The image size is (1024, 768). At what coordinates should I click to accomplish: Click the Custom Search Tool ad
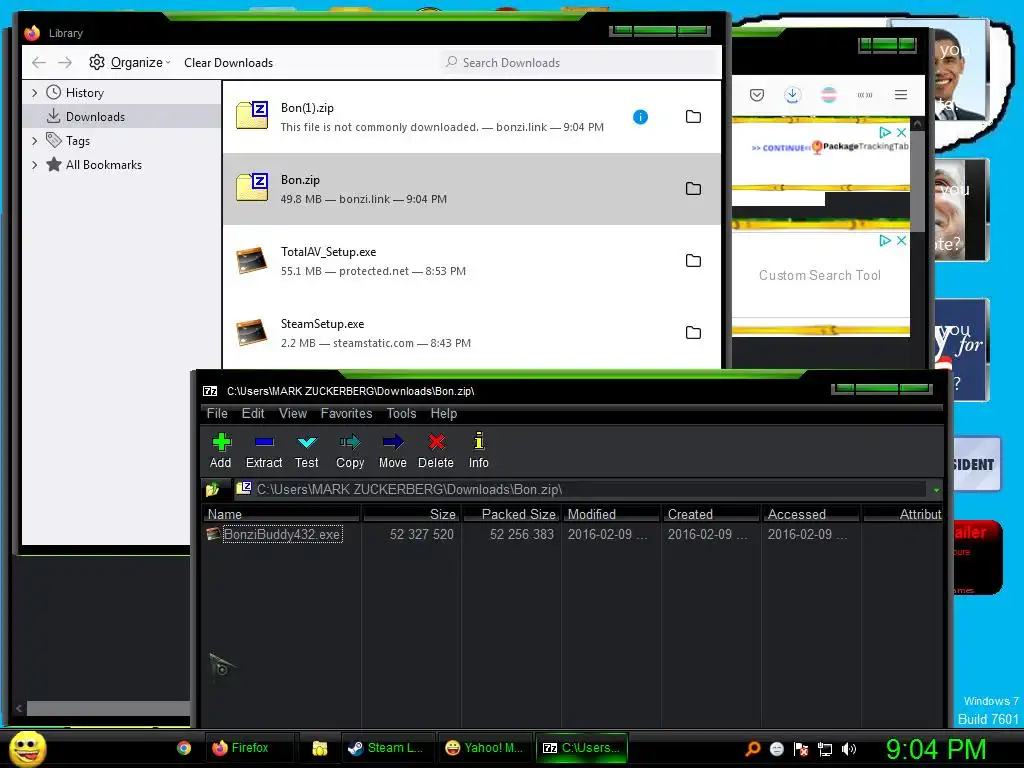(820, 276)
